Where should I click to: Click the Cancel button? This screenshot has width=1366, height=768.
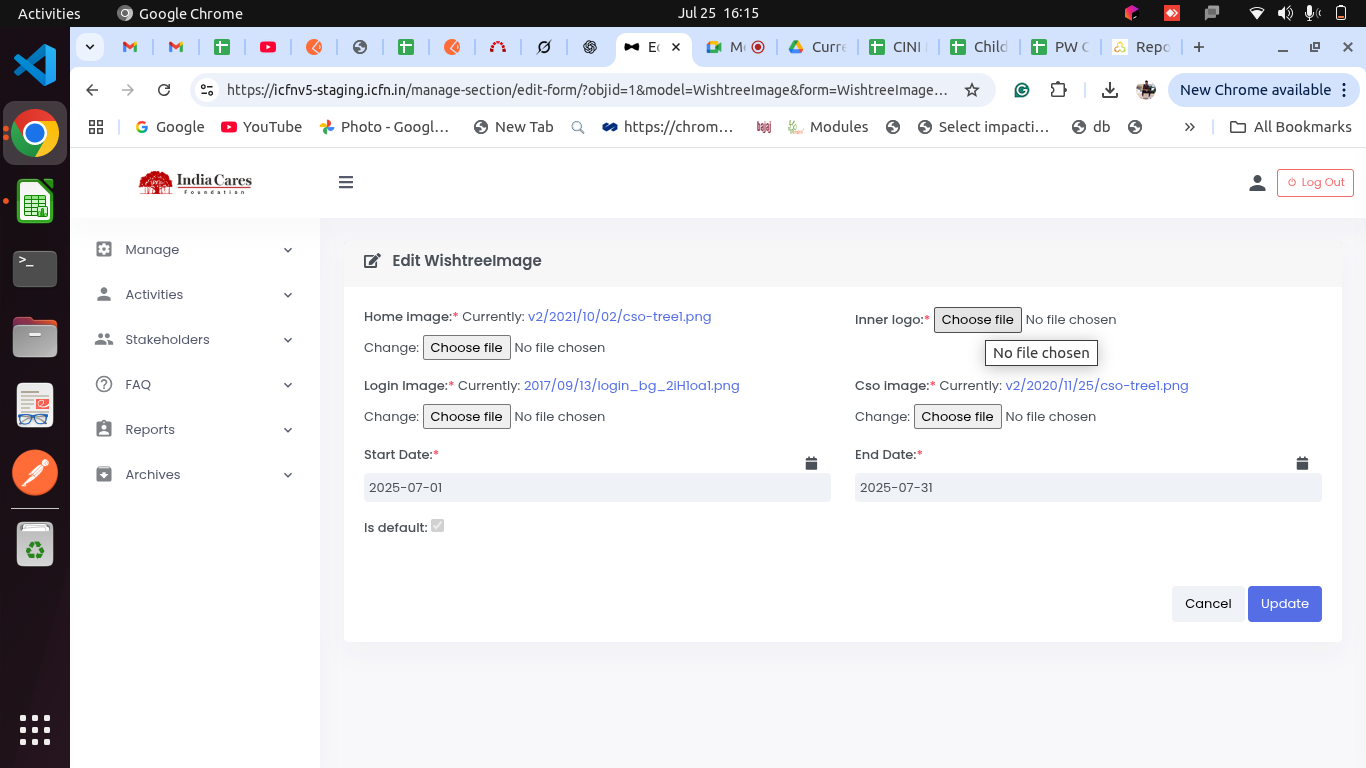pos(1207,604)
